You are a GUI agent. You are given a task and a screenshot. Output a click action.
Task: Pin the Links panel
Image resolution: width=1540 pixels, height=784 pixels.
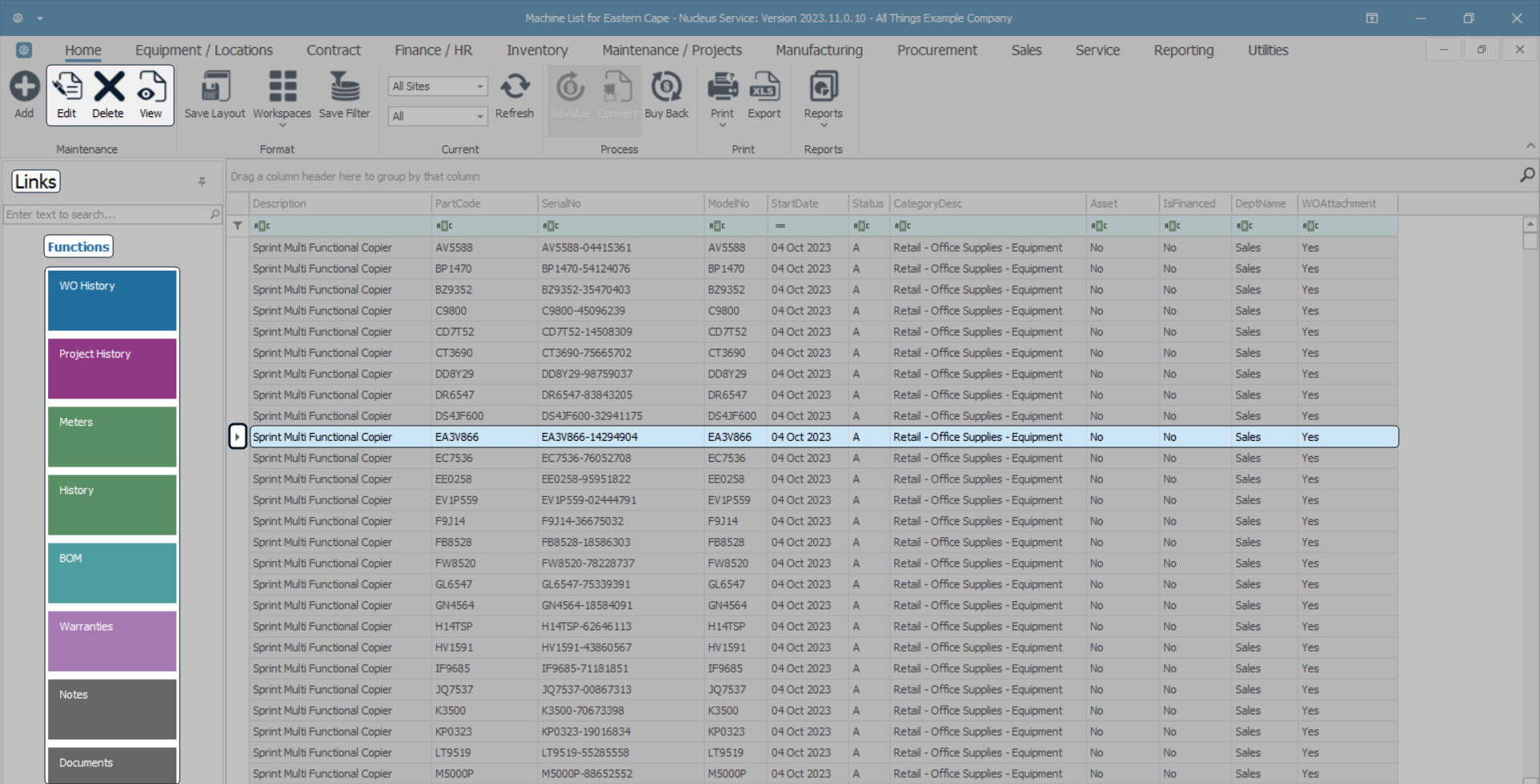[202, 182]
